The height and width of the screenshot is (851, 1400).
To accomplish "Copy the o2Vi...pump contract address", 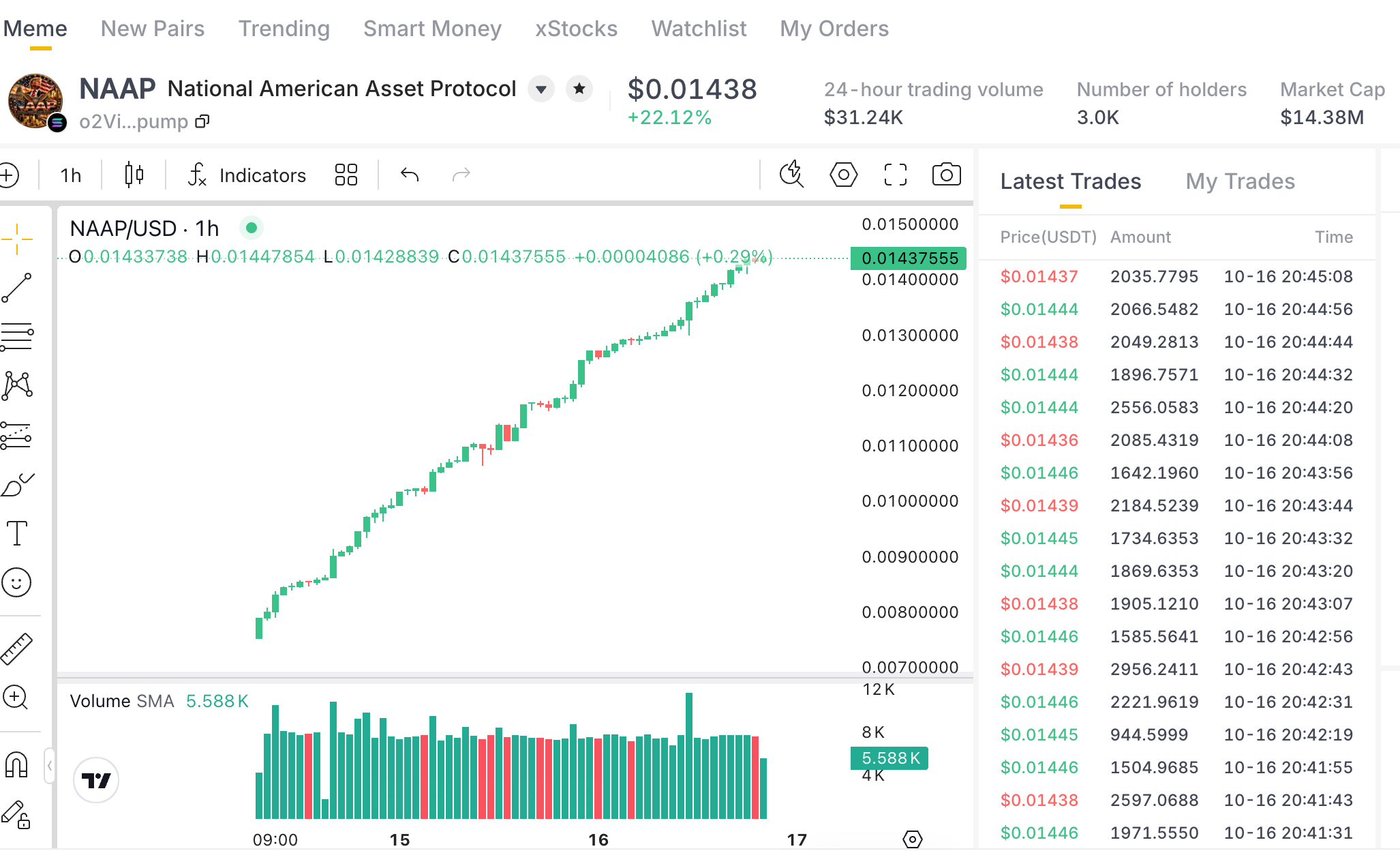I will [202, 121].
